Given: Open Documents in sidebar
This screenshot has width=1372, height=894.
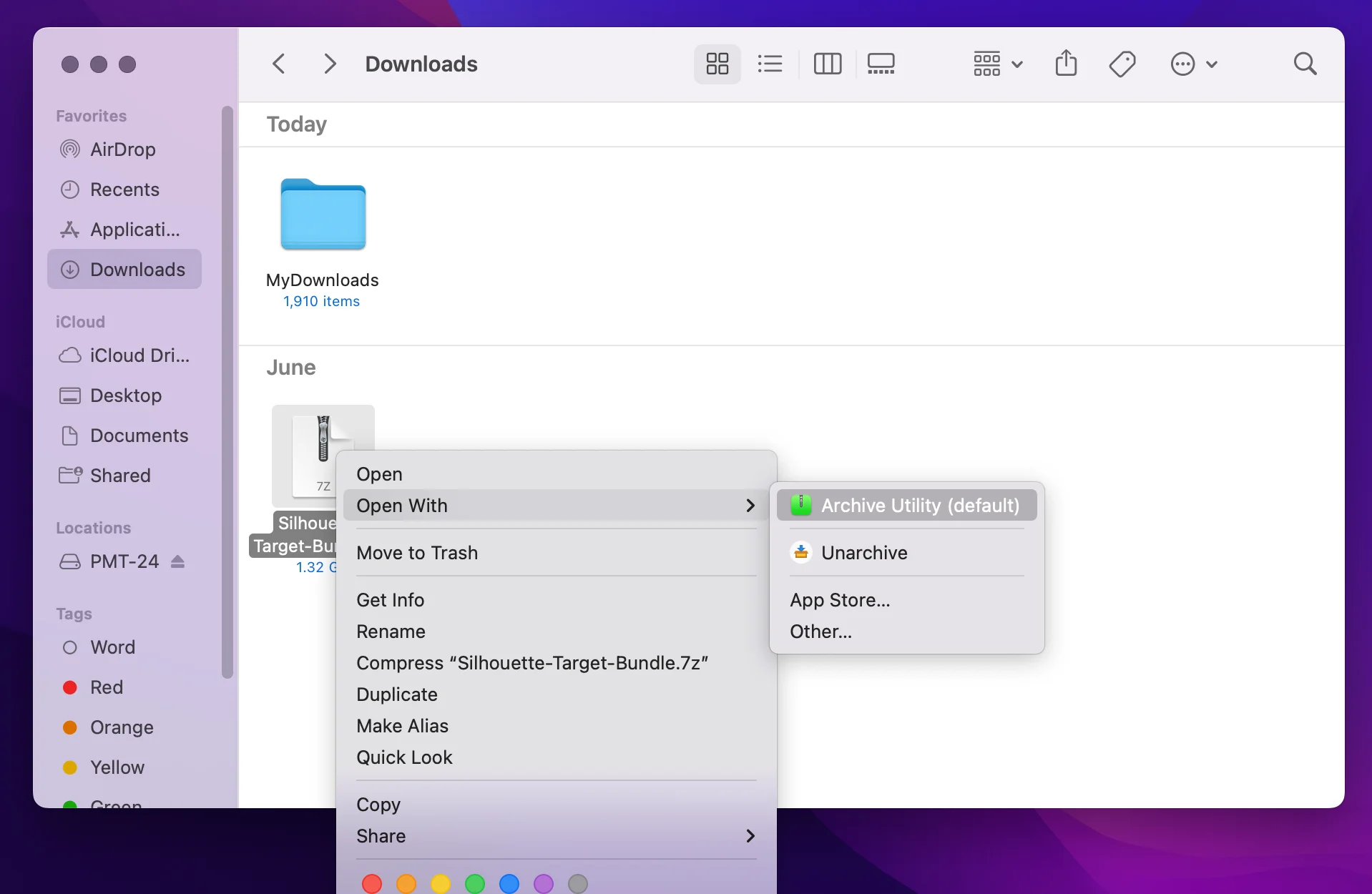Looking at the screenshot, I should pos(124,436).
